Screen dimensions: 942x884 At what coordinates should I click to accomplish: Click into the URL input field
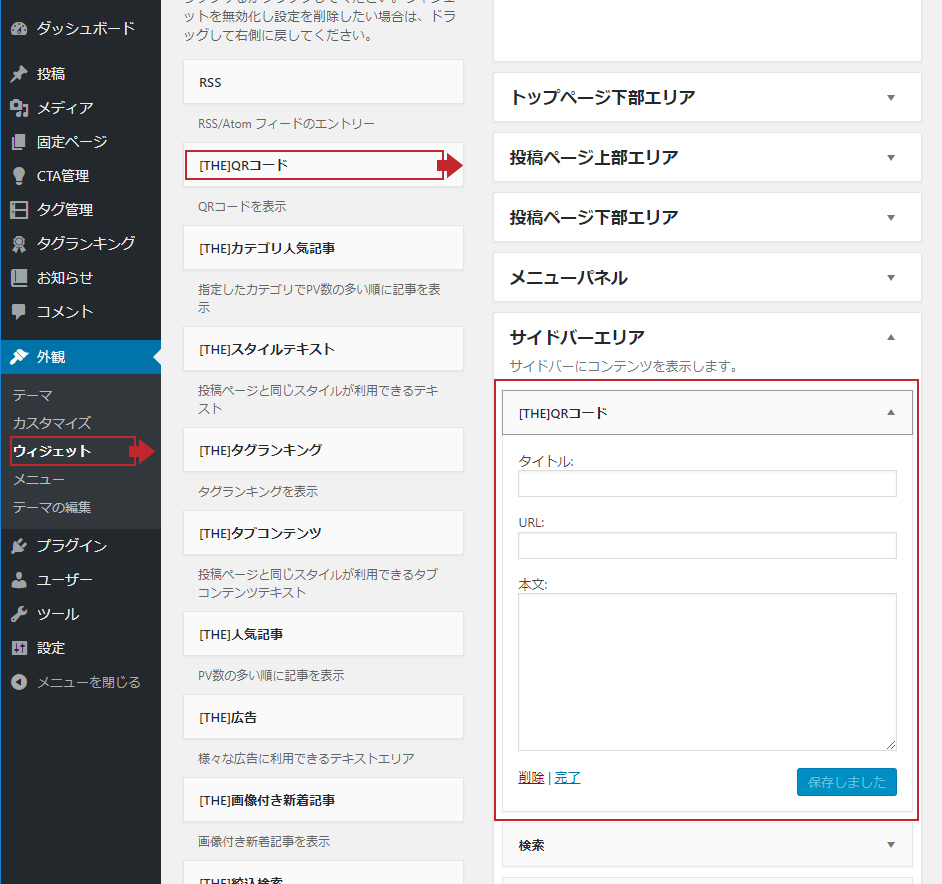[707, 545]
